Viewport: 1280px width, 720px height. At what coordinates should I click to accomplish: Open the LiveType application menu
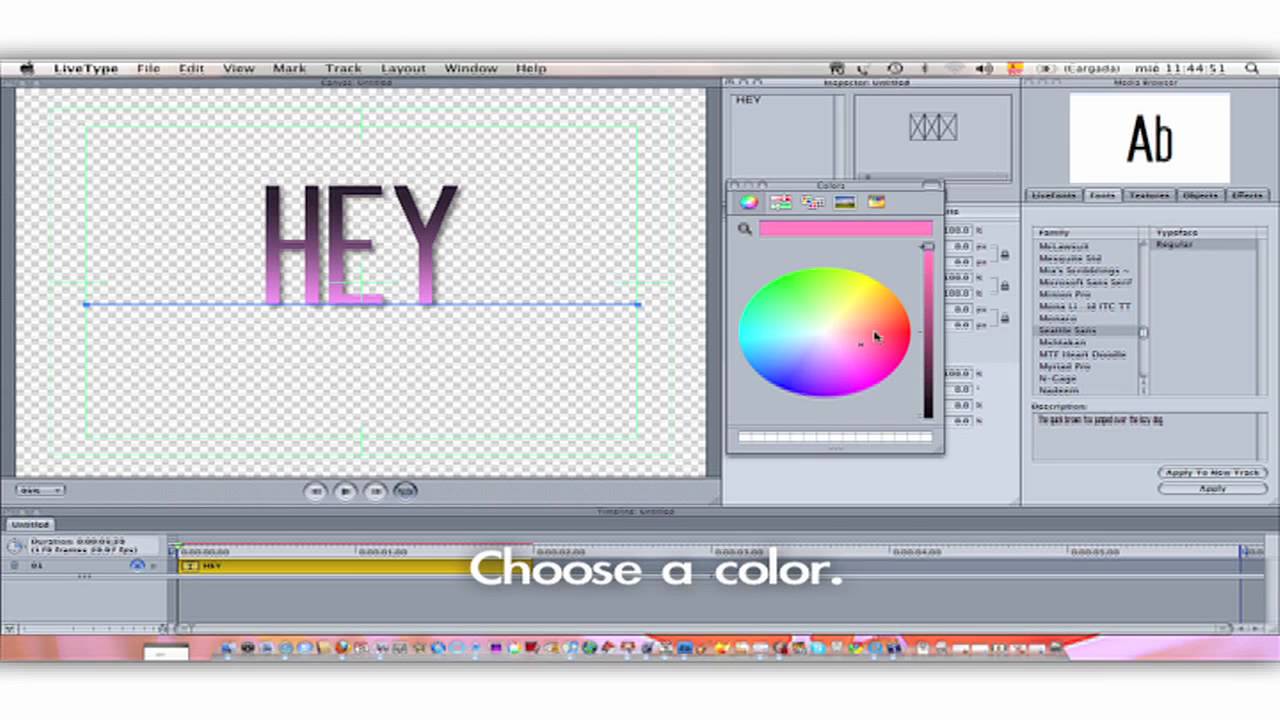[x=86, y=68]
